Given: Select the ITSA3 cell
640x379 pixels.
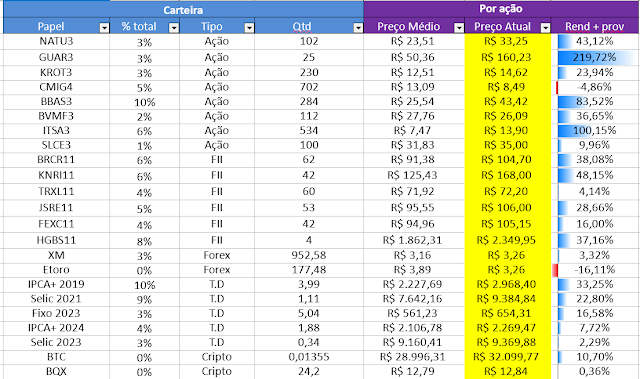Looking at the screenshot, I should coord(56,131).
